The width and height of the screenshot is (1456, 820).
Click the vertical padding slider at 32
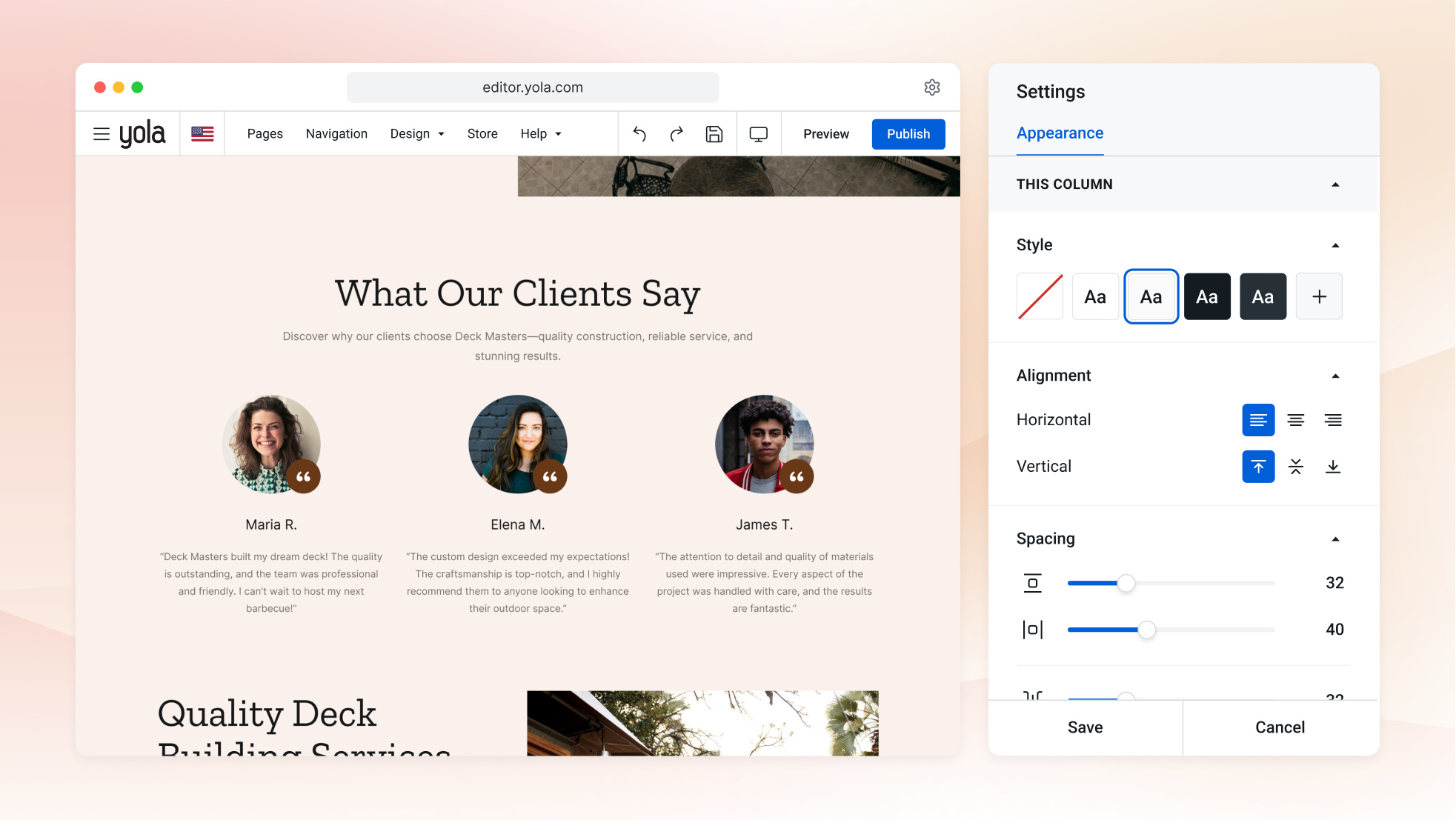(1171, 584)
